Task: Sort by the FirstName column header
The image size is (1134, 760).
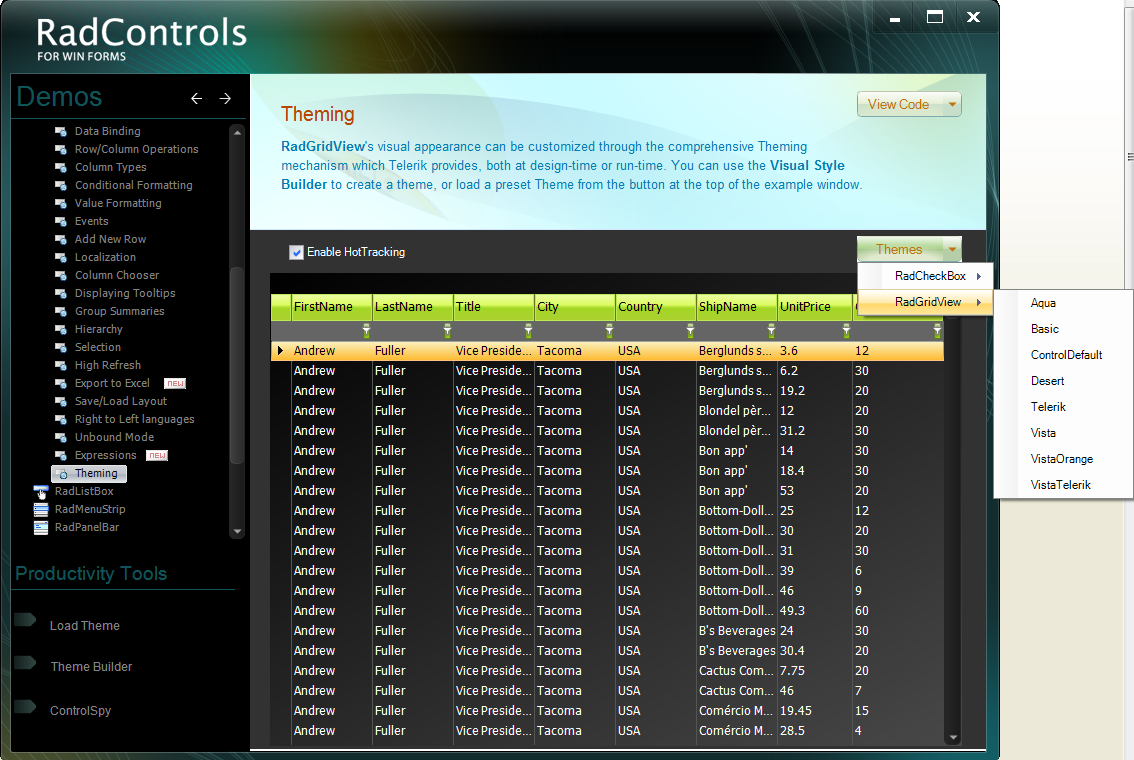Action: [331, 307]
